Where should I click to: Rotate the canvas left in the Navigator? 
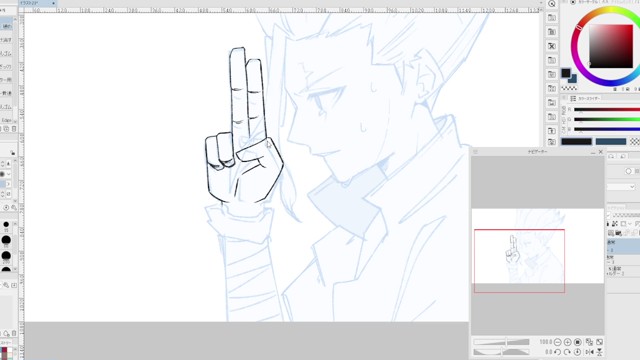(x=558, y=352)
